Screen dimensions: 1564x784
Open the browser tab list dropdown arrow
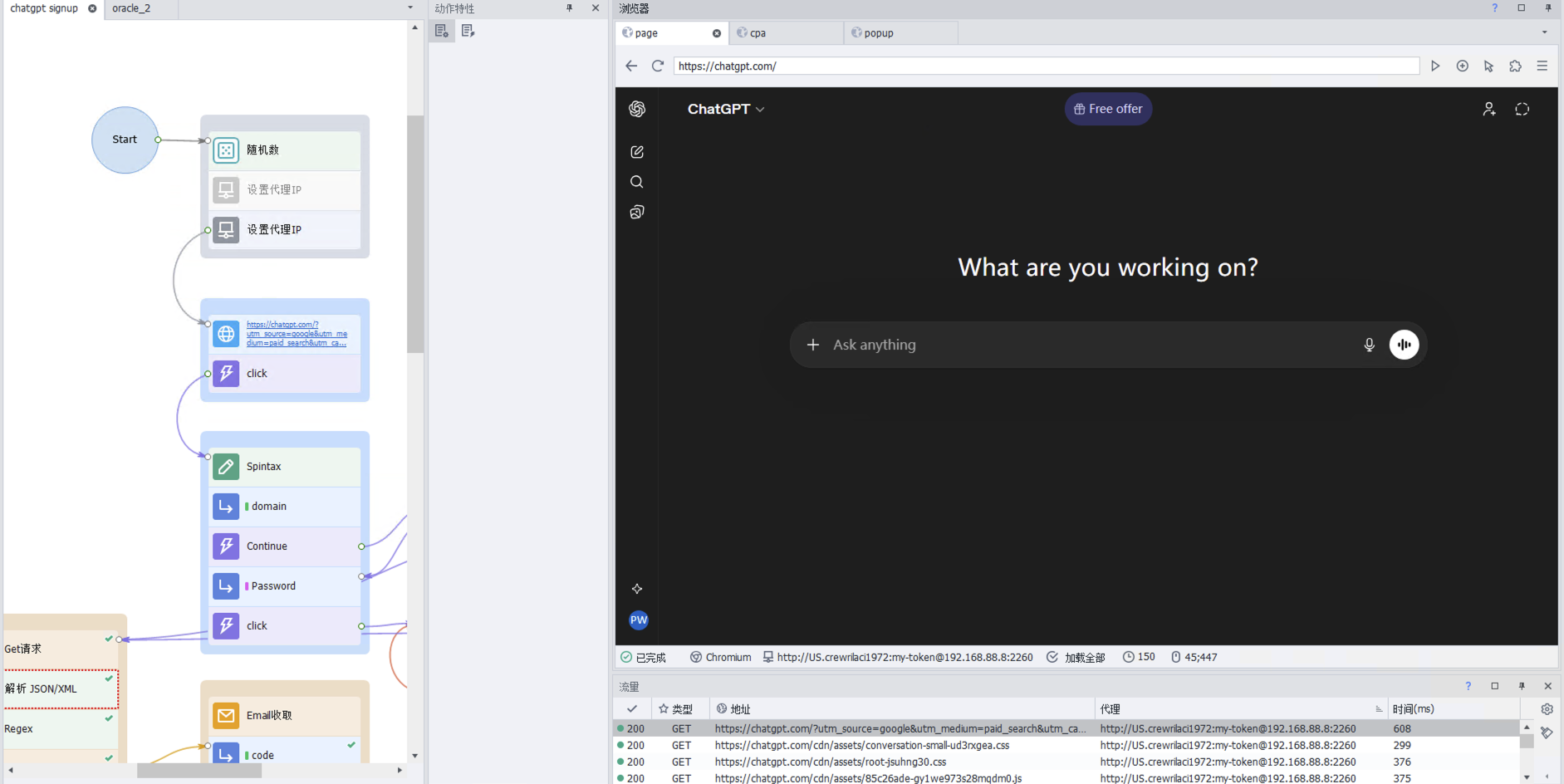click(1544, 32)
